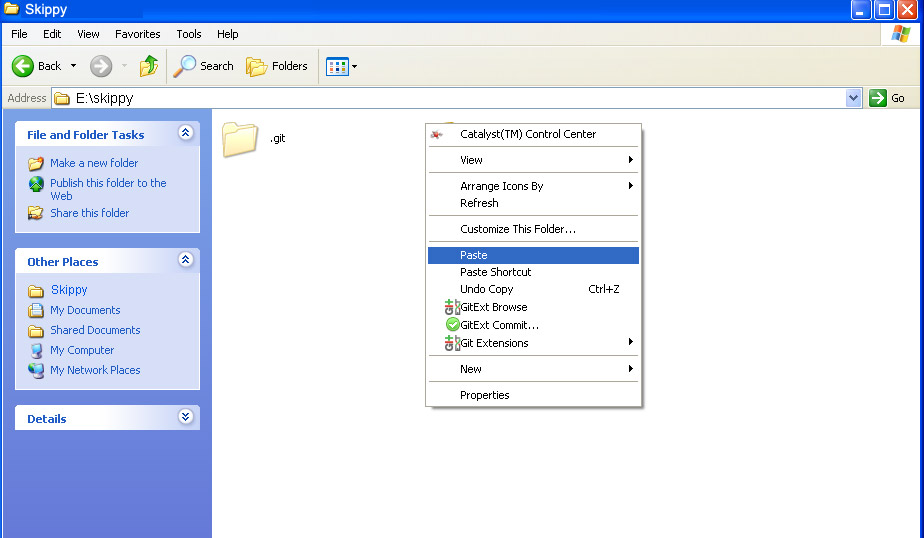The width and height of the screenshot is (924, 538).
Task: Choose Customize This Folder...
Action: pyautogui.click(x=533, y=229)
